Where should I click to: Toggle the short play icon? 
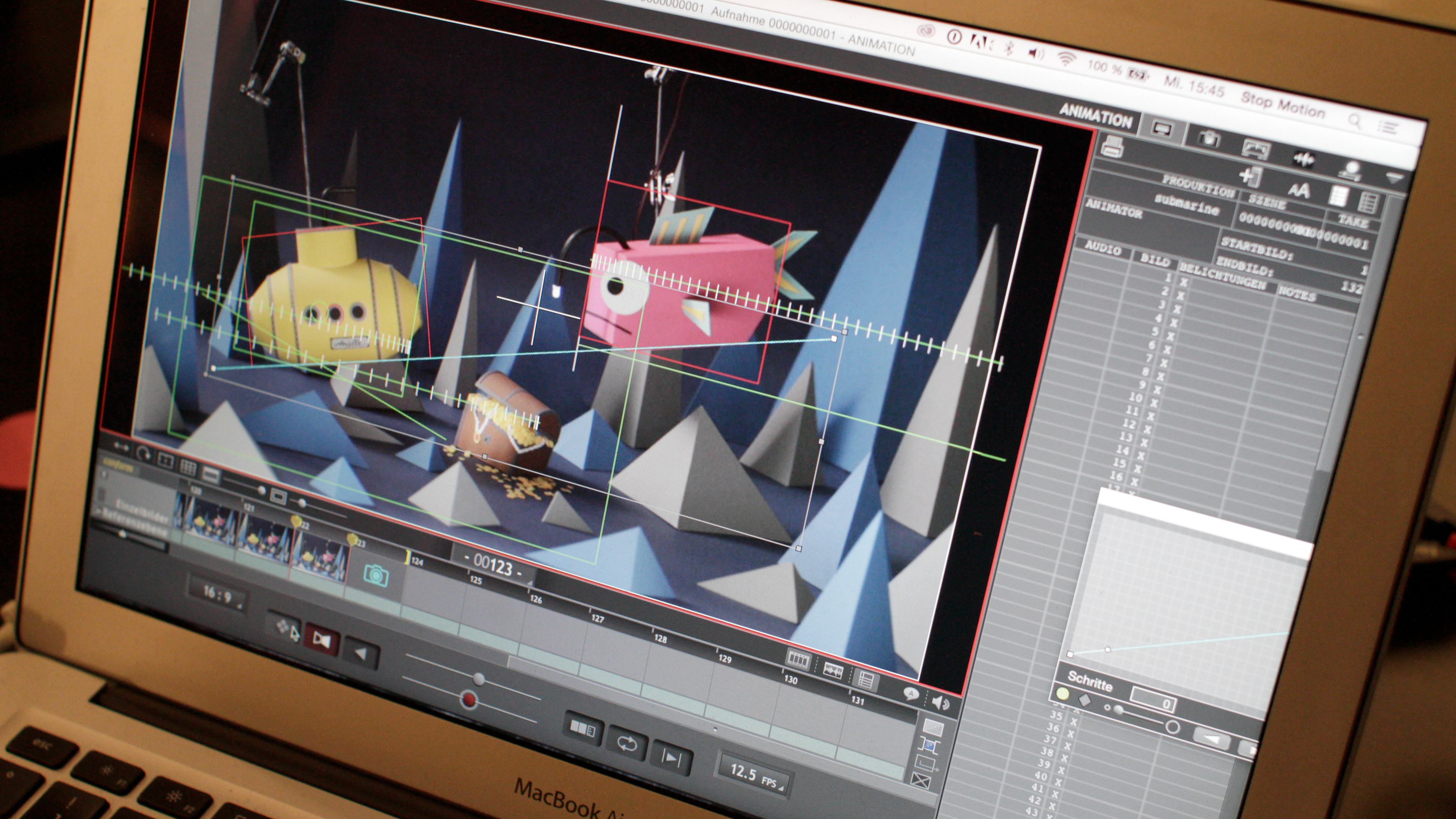583,729
